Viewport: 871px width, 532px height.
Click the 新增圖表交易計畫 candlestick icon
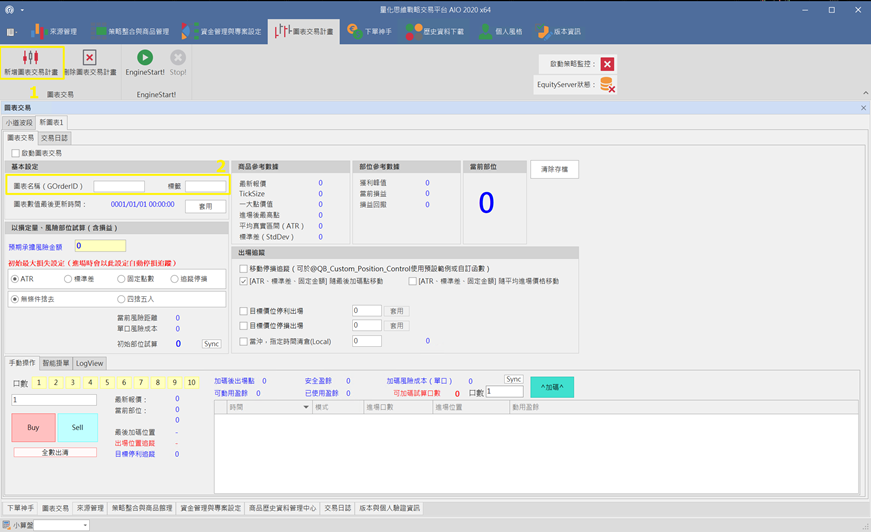point(30,58)
